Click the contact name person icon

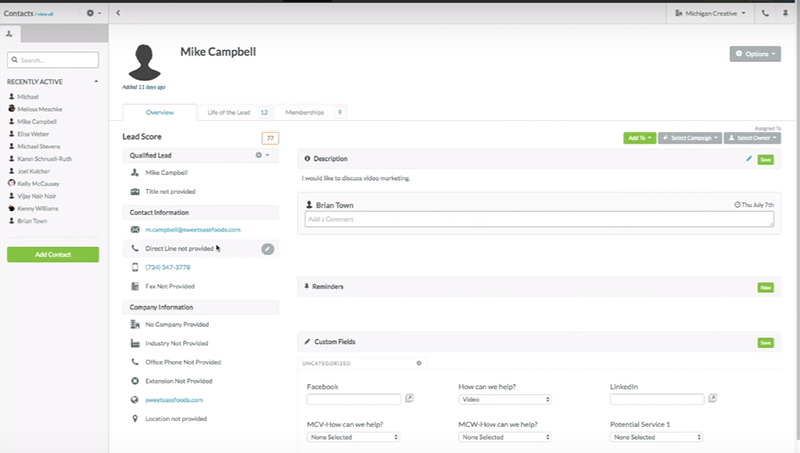click(135, 172)
